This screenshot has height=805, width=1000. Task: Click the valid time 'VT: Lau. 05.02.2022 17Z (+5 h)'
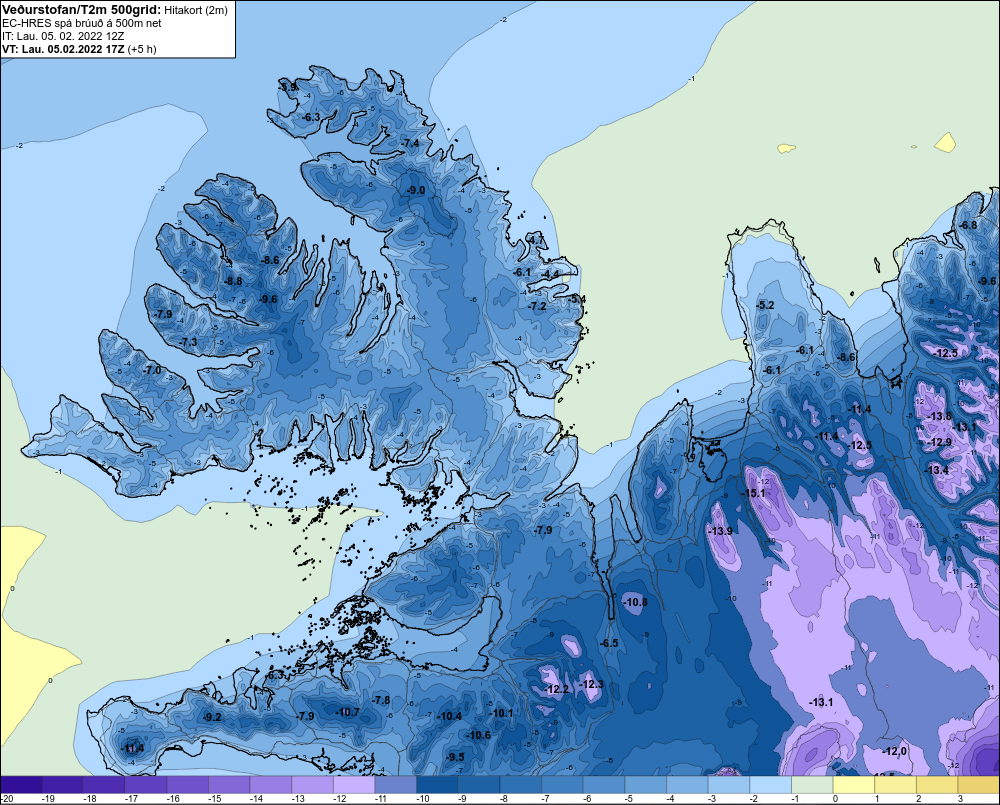click(x=79, y=48)
